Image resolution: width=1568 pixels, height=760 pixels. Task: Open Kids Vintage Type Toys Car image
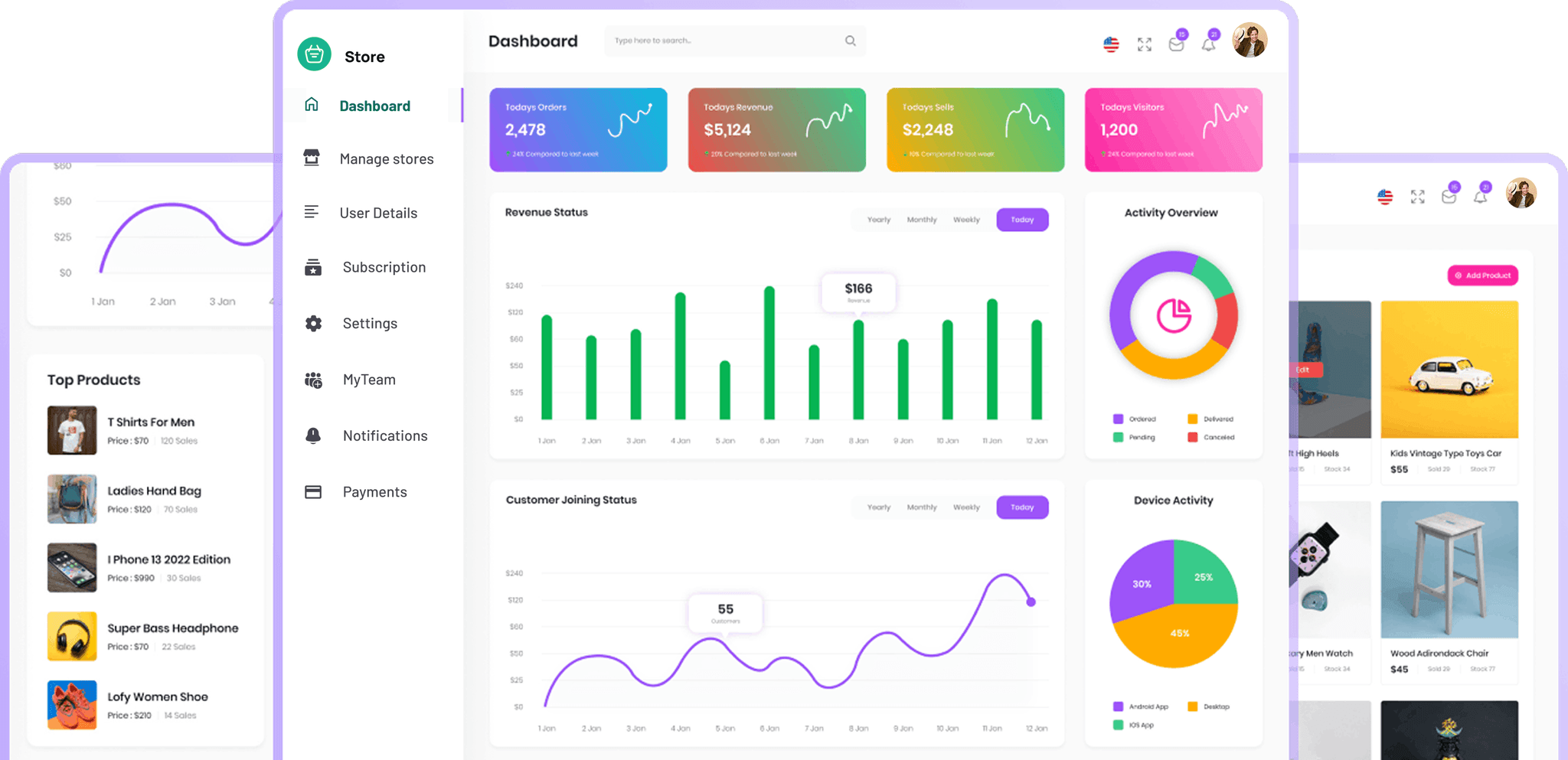coord(1449,370)
